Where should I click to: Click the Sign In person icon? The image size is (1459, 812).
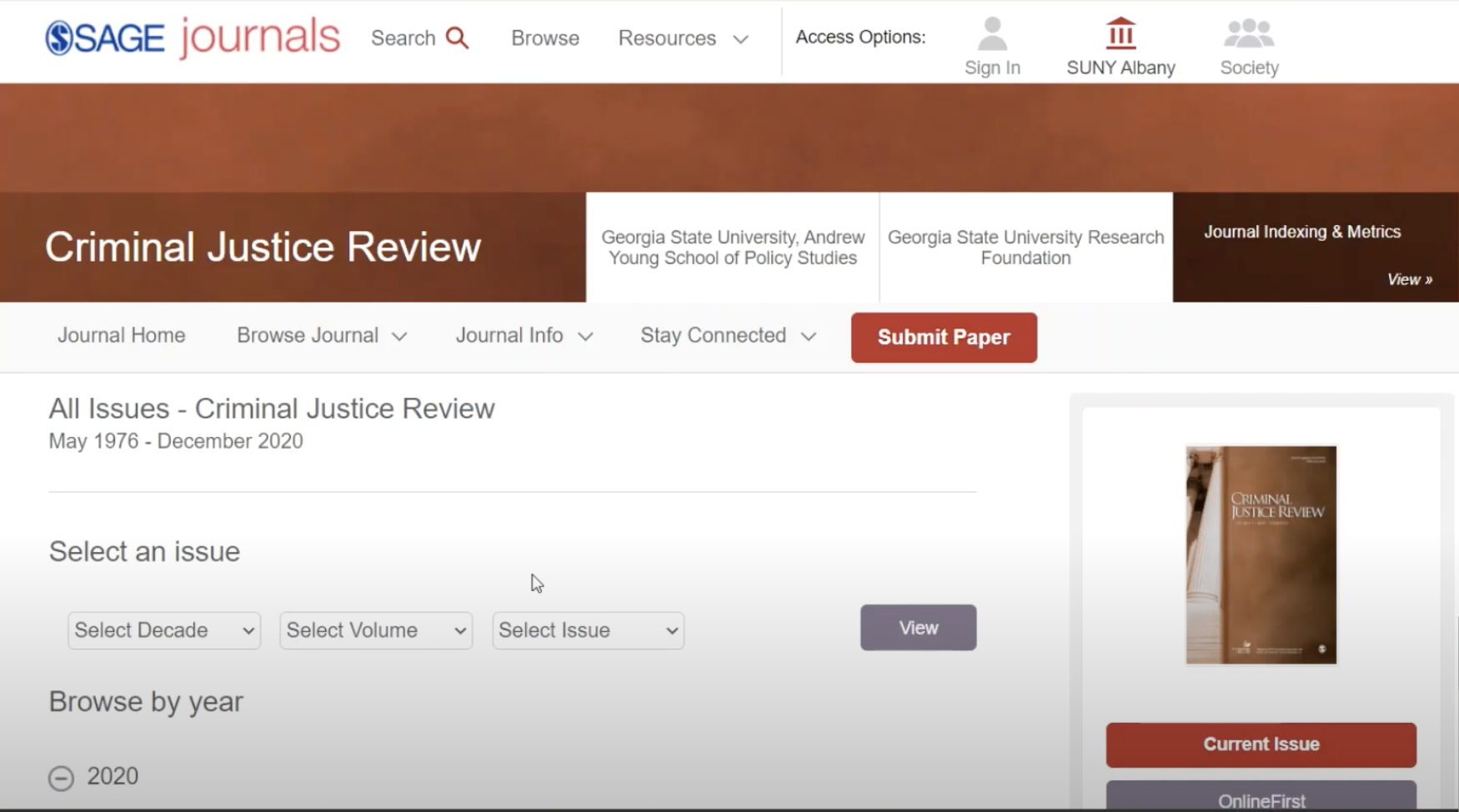[x=992, y=34]
